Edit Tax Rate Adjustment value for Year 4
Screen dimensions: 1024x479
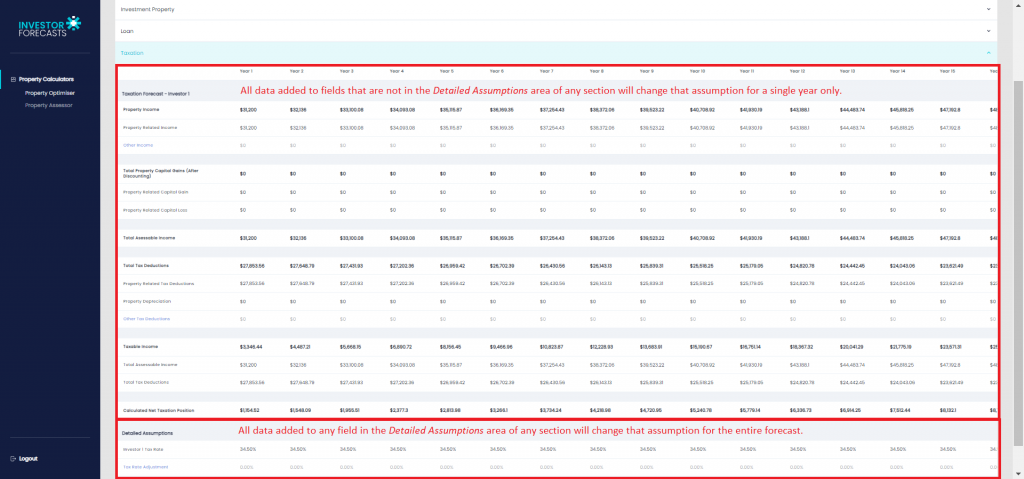396,467
